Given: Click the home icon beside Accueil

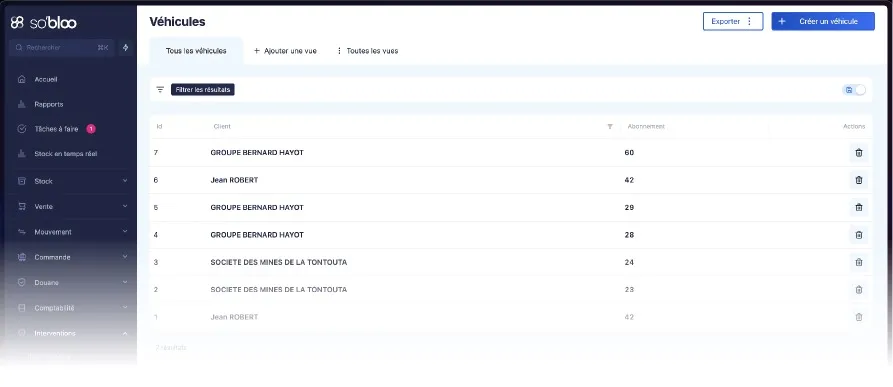Looking at the screenshot, I should pos(22,80).
